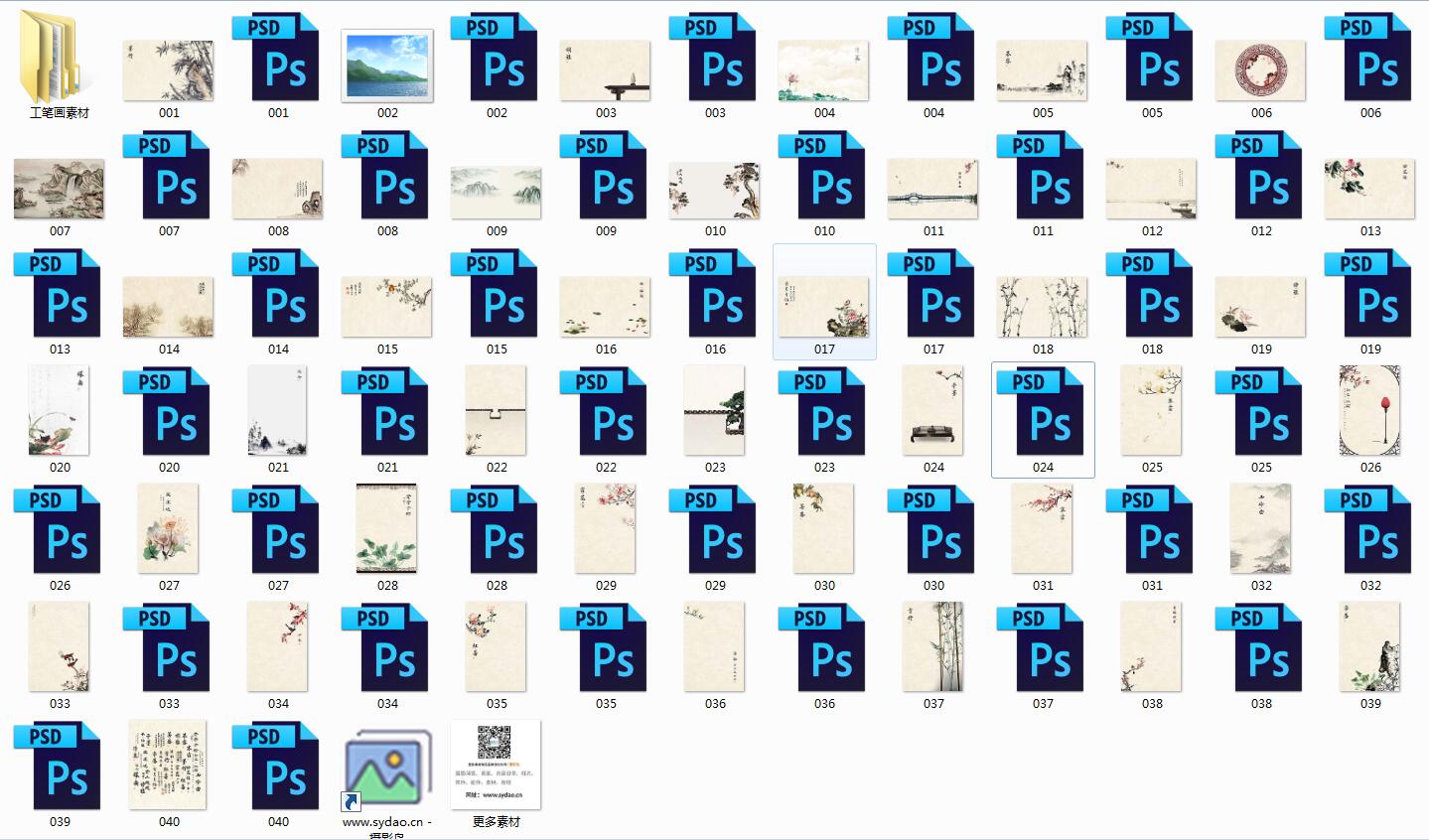Select the 018 bamboo stalks image thumbnail

[x=1043, y=307]
